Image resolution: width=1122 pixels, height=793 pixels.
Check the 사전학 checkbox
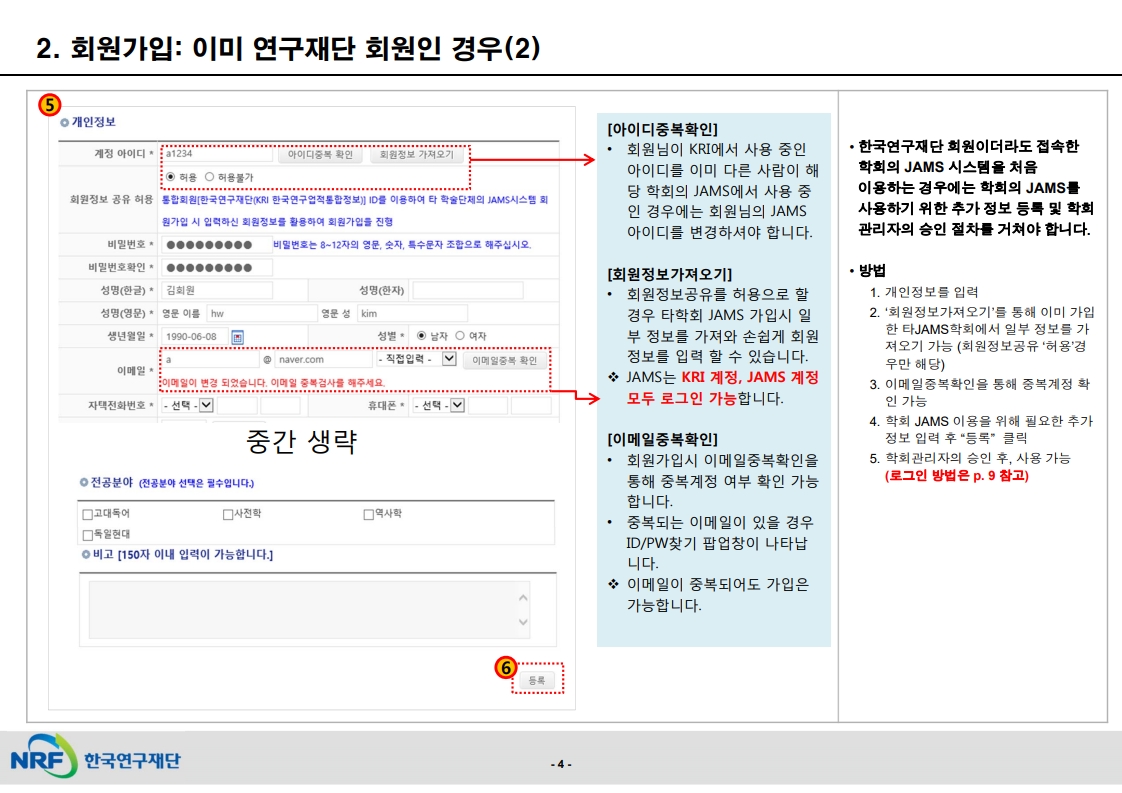point(228,514)
